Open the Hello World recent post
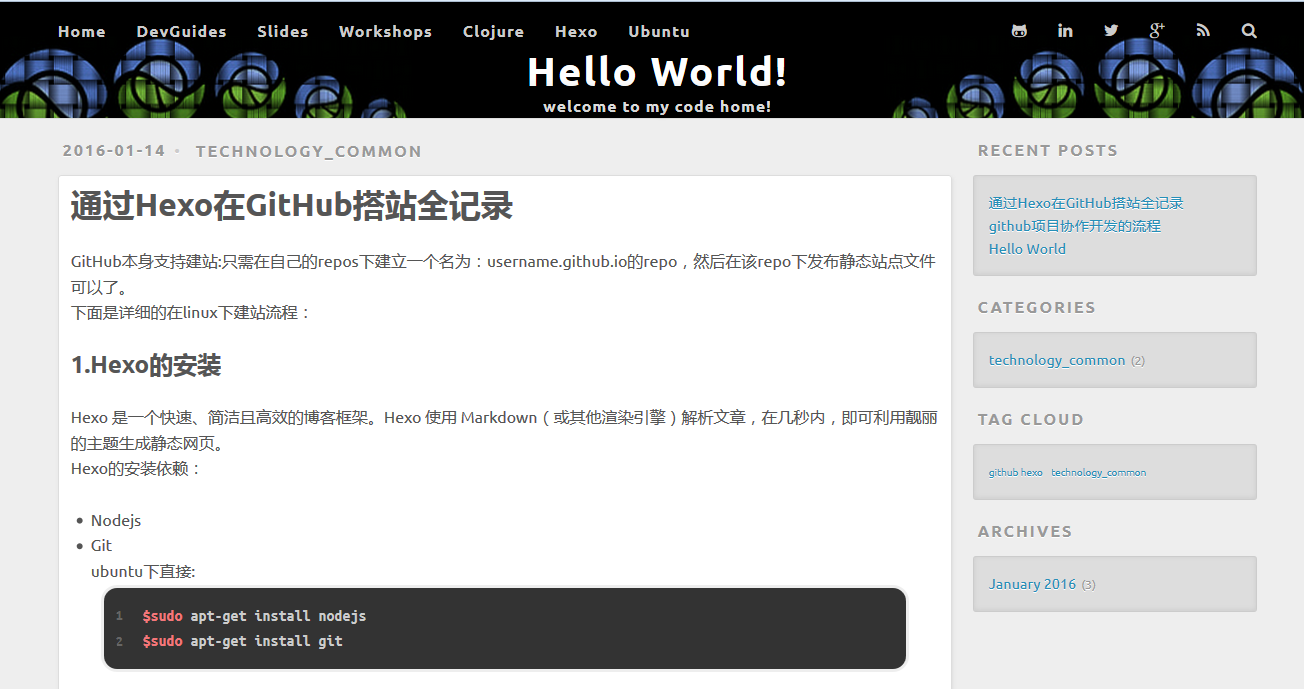The width and height of the screenshot is (1304, 689). 1027,249
